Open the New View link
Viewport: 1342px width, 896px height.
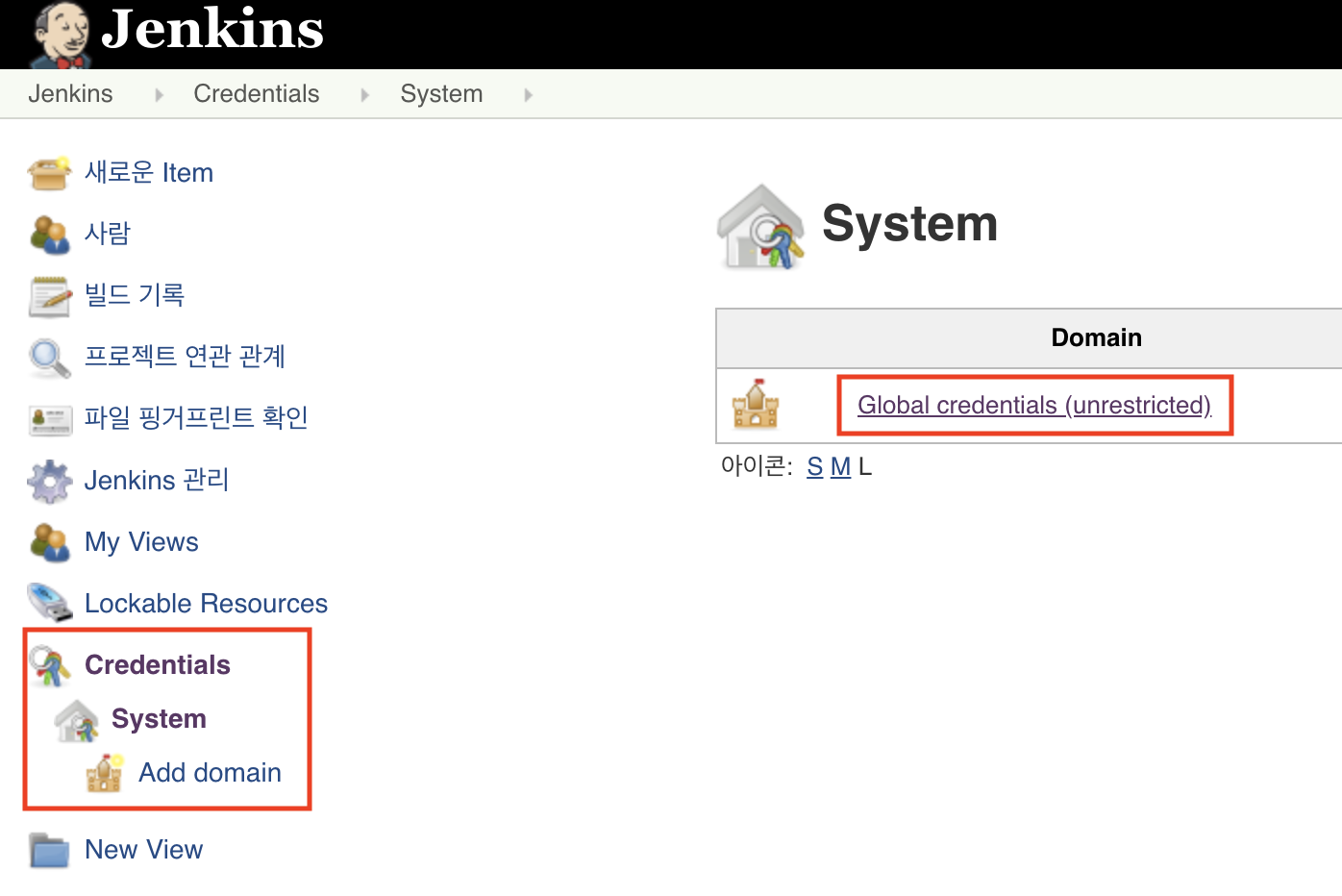click(x=143, y=850)
